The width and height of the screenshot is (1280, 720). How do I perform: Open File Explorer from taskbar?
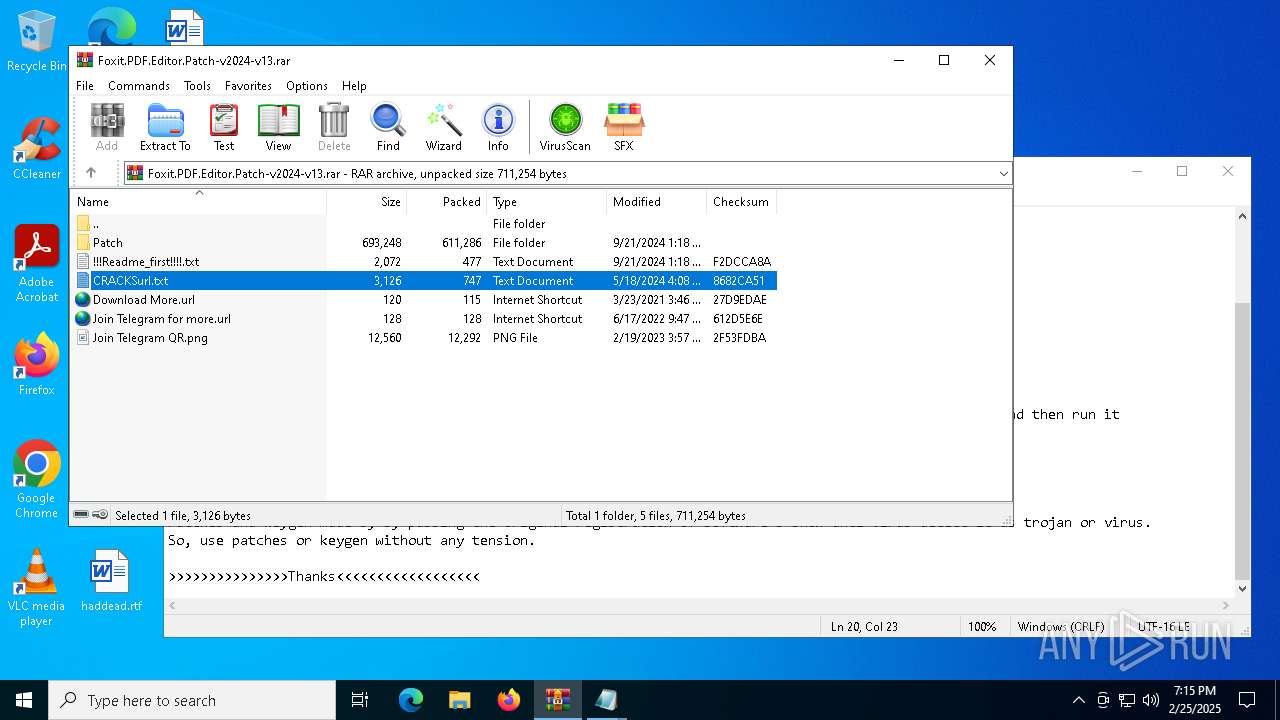(x=460, y=700)
